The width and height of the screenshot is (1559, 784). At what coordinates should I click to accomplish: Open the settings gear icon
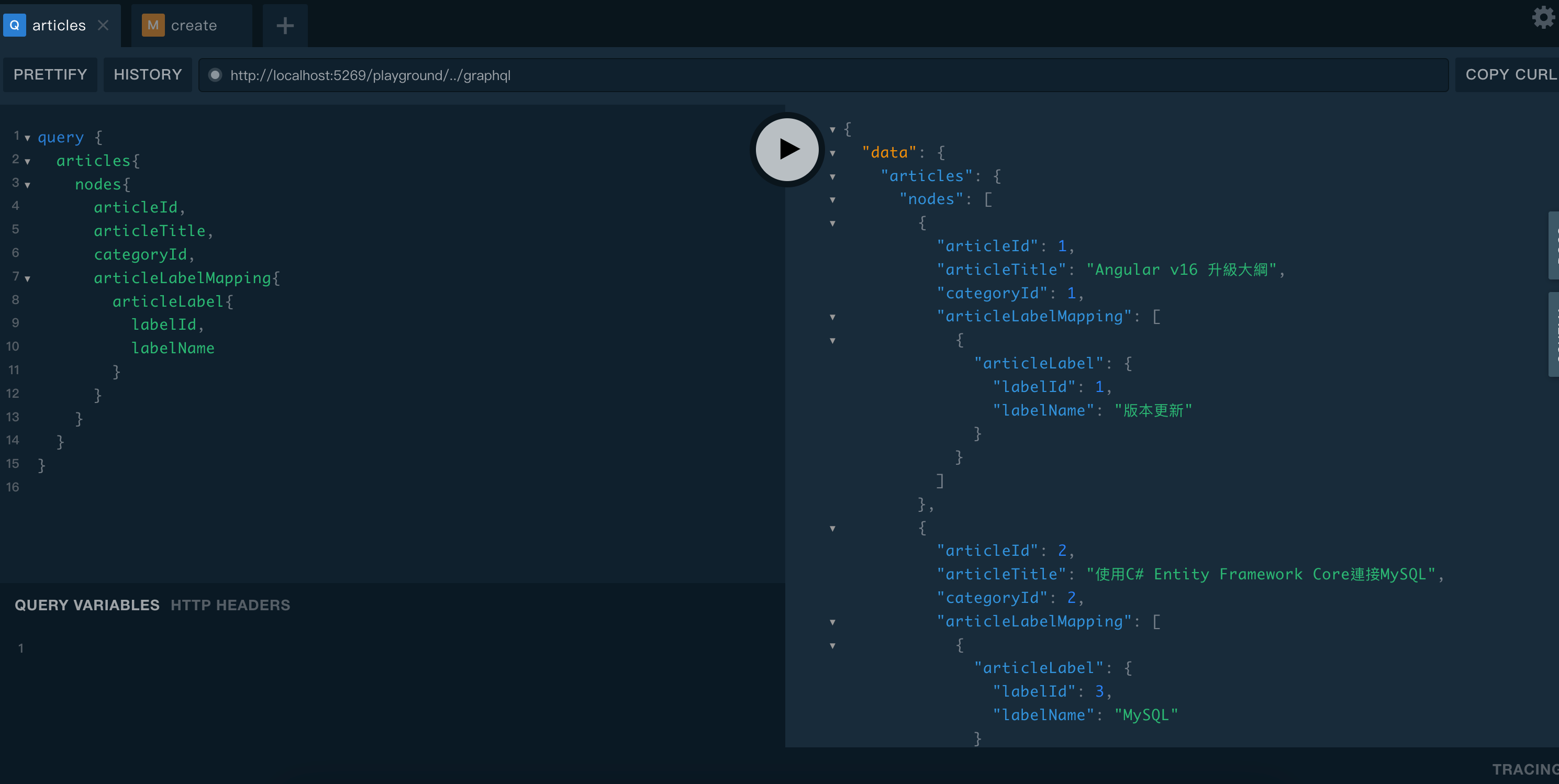point(1544,18)
